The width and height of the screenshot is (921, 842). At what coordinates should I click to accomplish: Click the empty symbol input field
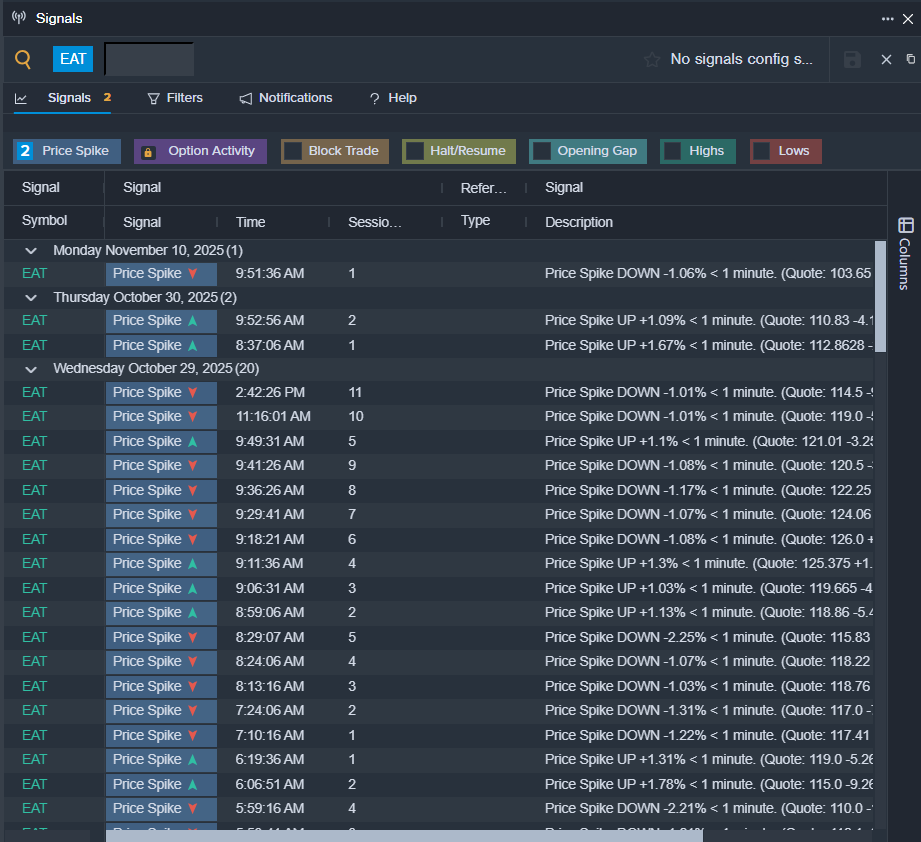tap(149, 59)
